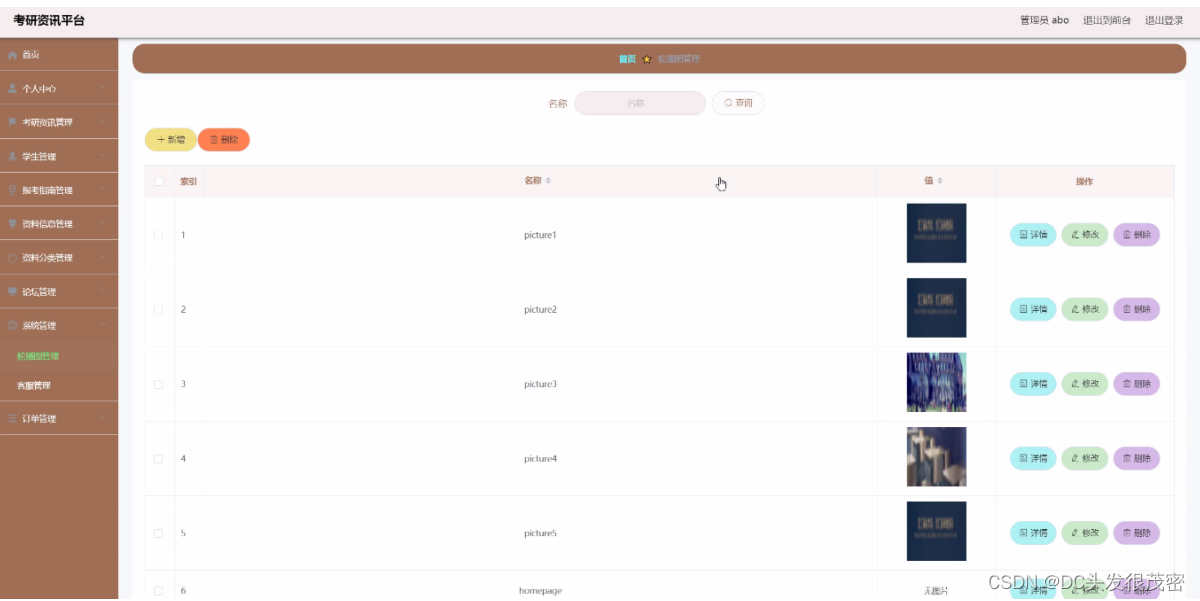Click 删除 for the picture4 row
Viewport: 1200px width, 601px height.
1137,458
